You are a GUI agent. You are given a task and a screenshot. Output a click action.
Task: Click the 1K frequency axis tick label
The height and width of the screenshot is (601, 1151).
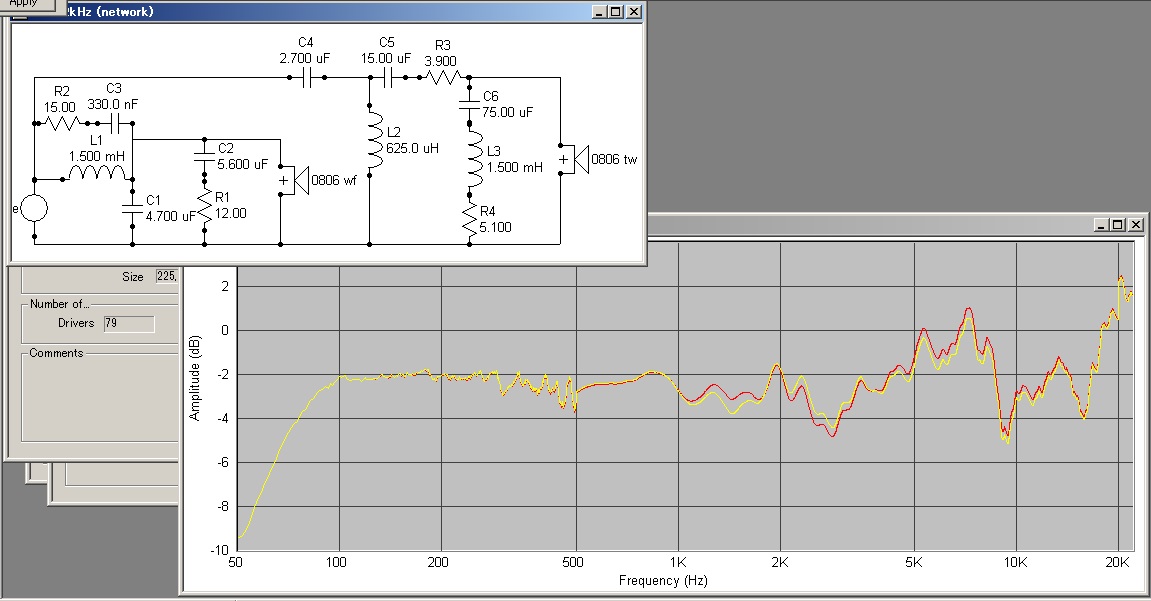coord(678,562)
